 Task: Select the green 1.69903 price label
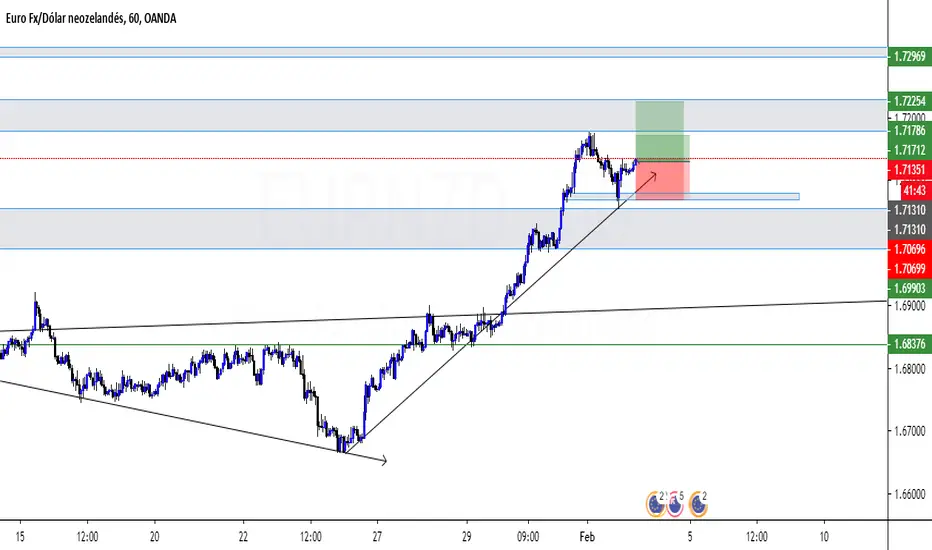click(909, 288)
